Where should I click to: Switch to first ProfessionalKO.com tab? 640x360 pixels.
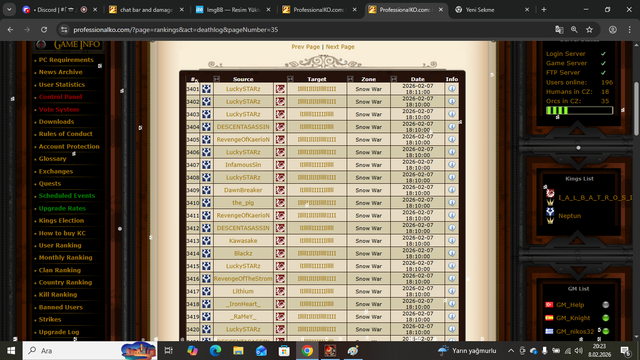pyautogui.click(x=319, y=9)
